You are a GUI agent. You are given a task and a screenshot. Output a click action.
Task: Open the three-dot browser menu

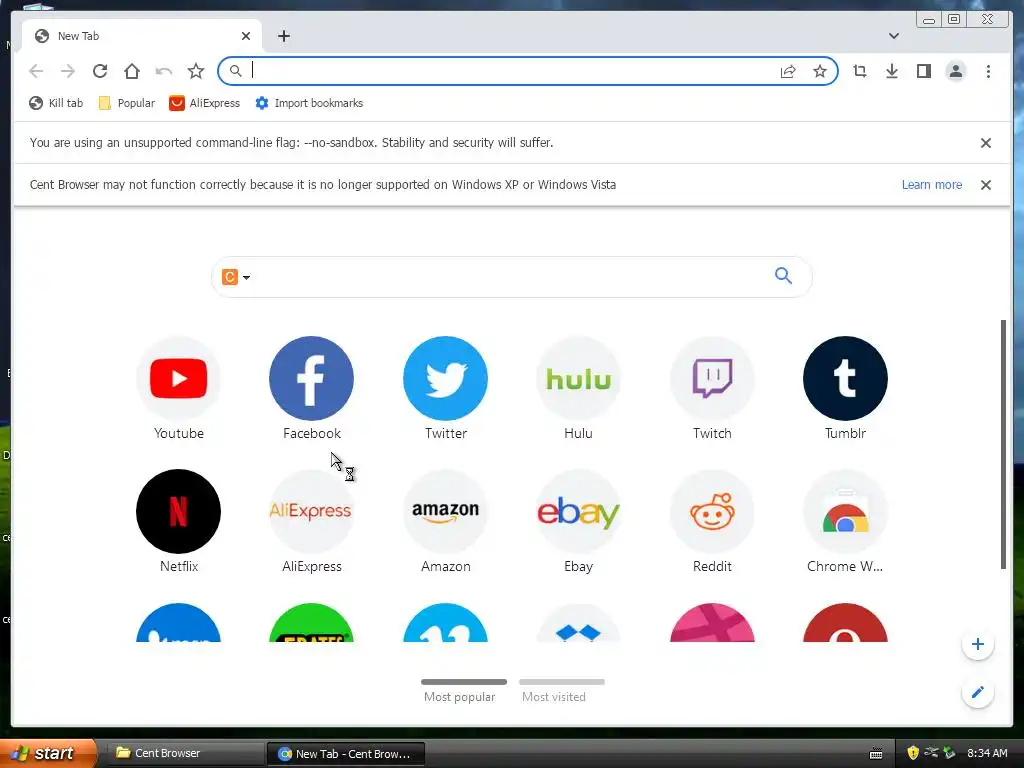click(988, 71)
